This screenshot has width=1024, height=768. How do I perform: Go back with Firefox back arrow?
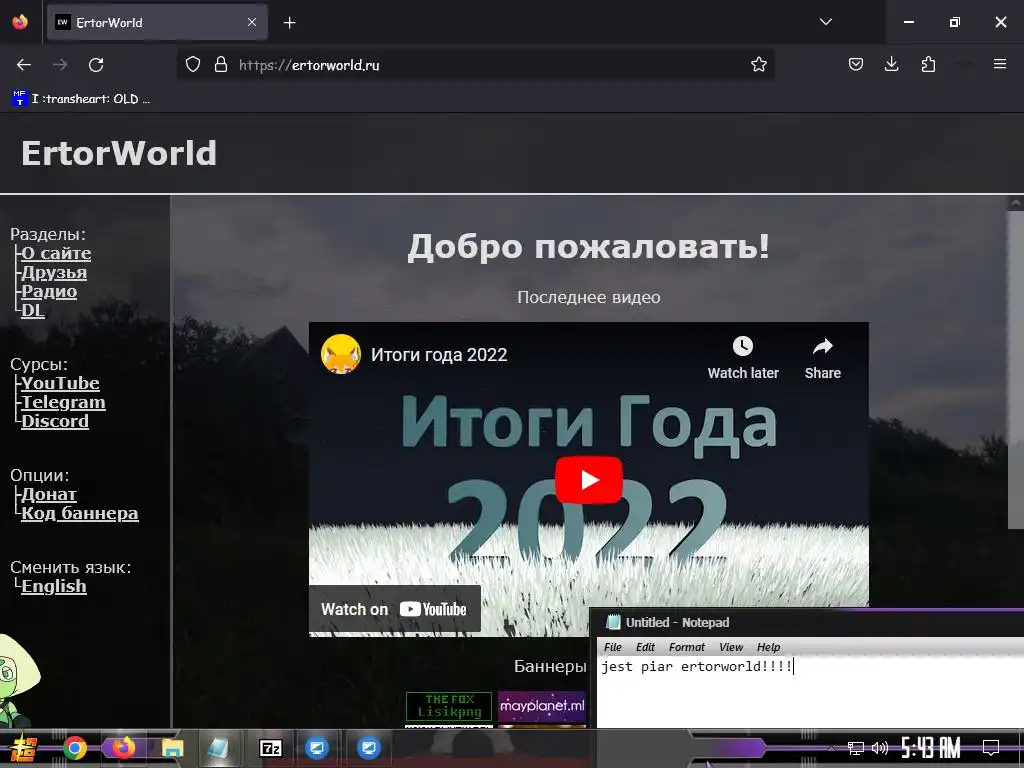click(x=24, y=65)
